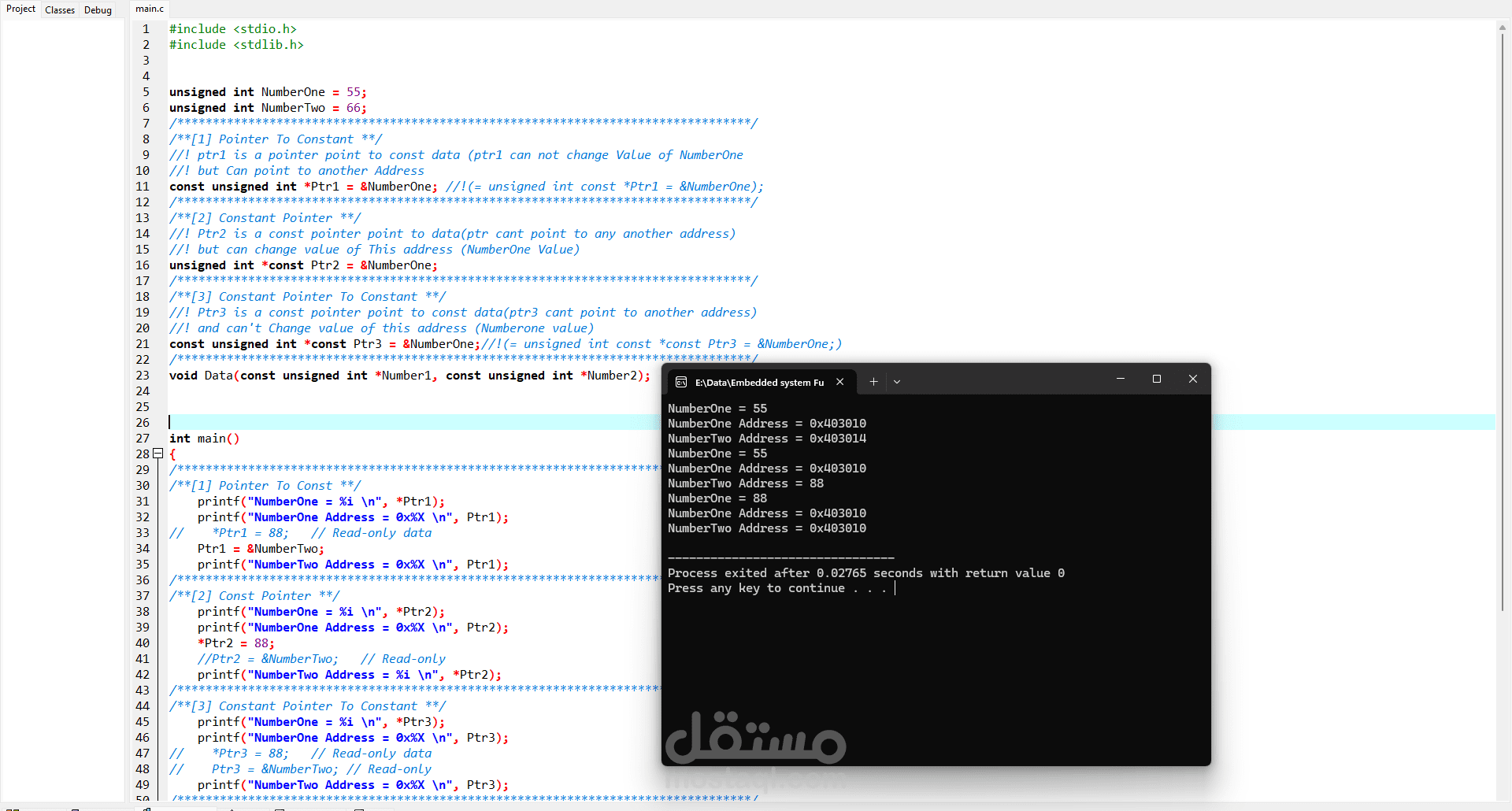The width and height of the screenshot is (1512, 811).
Task: Open the terminal profile dropdown chevron
Action: (x=897, y=382)
